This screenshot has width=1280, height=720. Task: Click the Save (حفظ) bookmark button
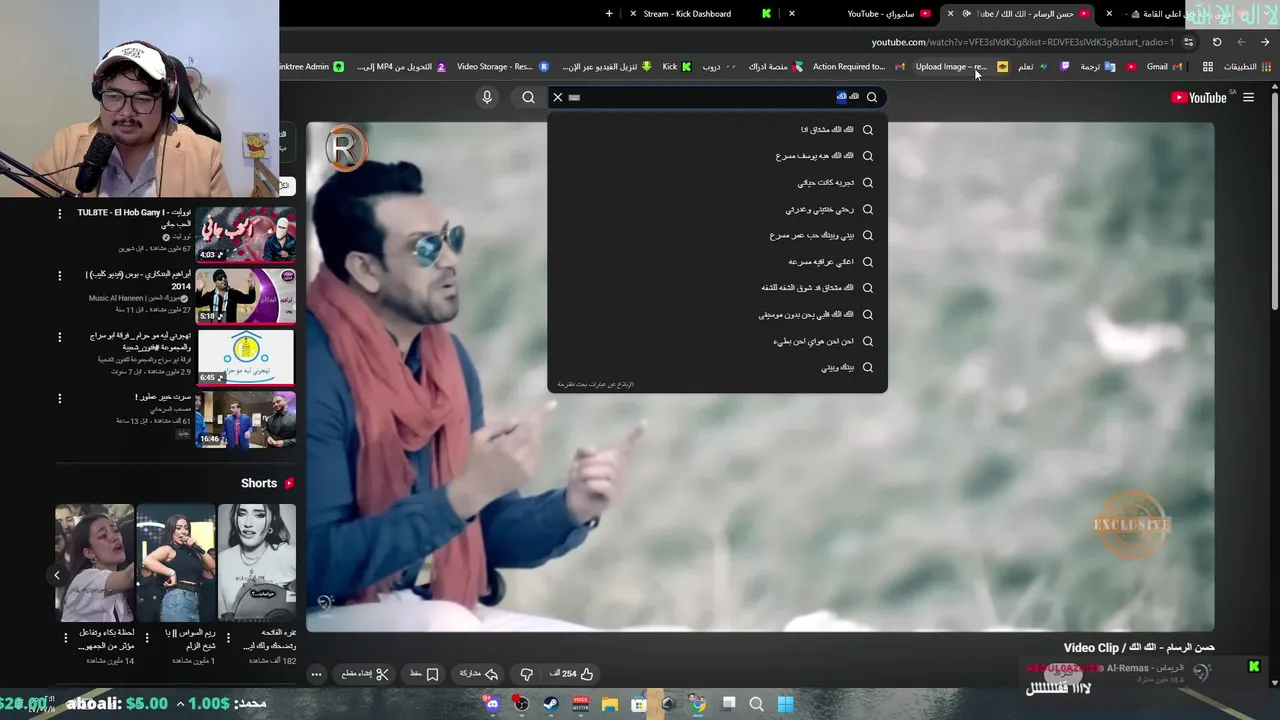tap(424, 674)
